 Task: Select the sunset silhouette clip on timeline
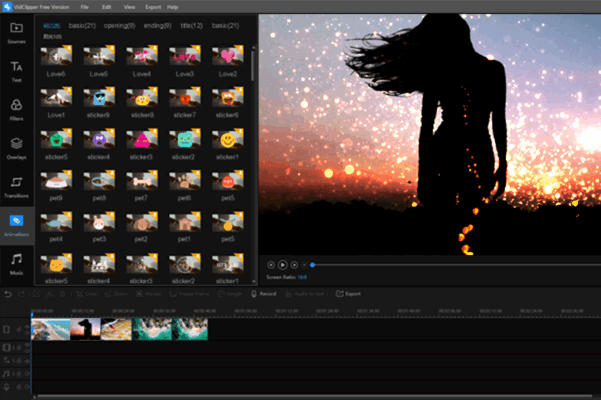click(x=85, y=329)
